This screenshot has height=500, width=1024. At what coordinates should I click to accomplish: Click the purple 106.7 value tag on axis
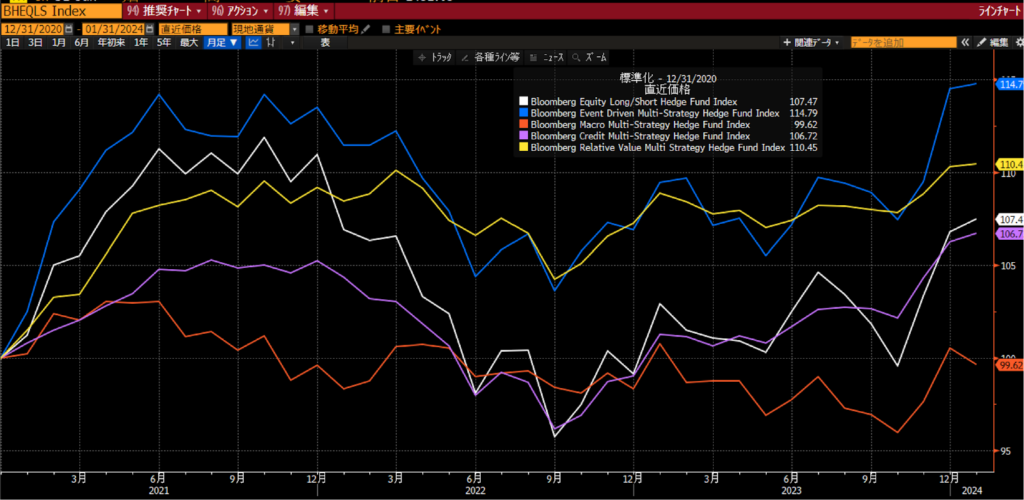(1008, 234)
